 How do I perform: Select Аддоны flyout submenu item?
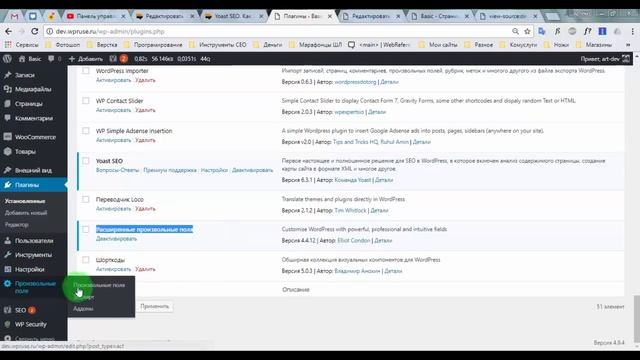(x=83, y=309)
